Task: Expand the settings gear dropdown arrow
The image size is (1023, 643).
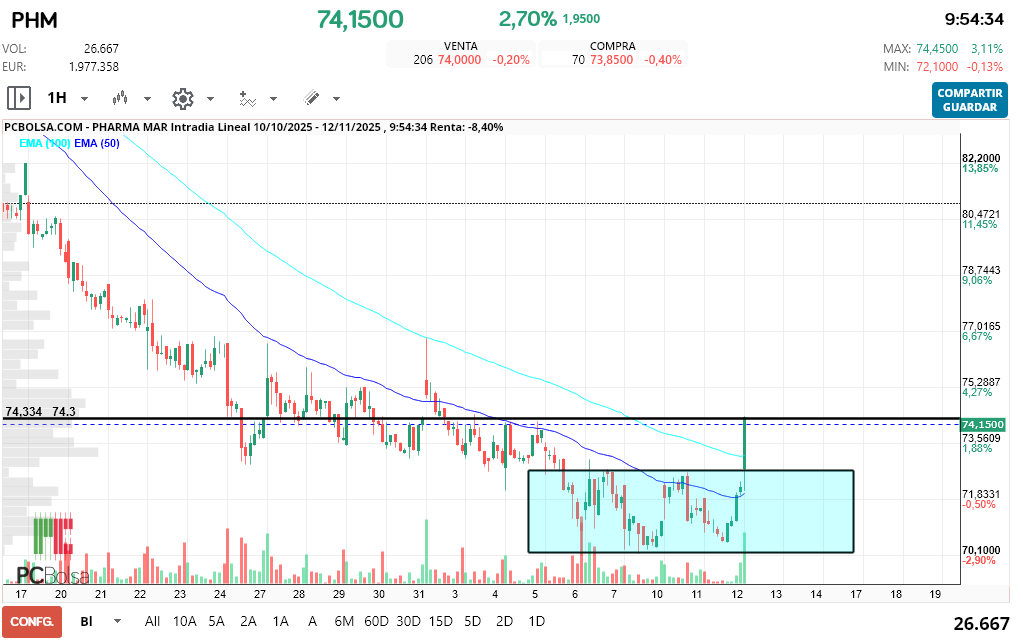Action: click(x=211, y=99)
